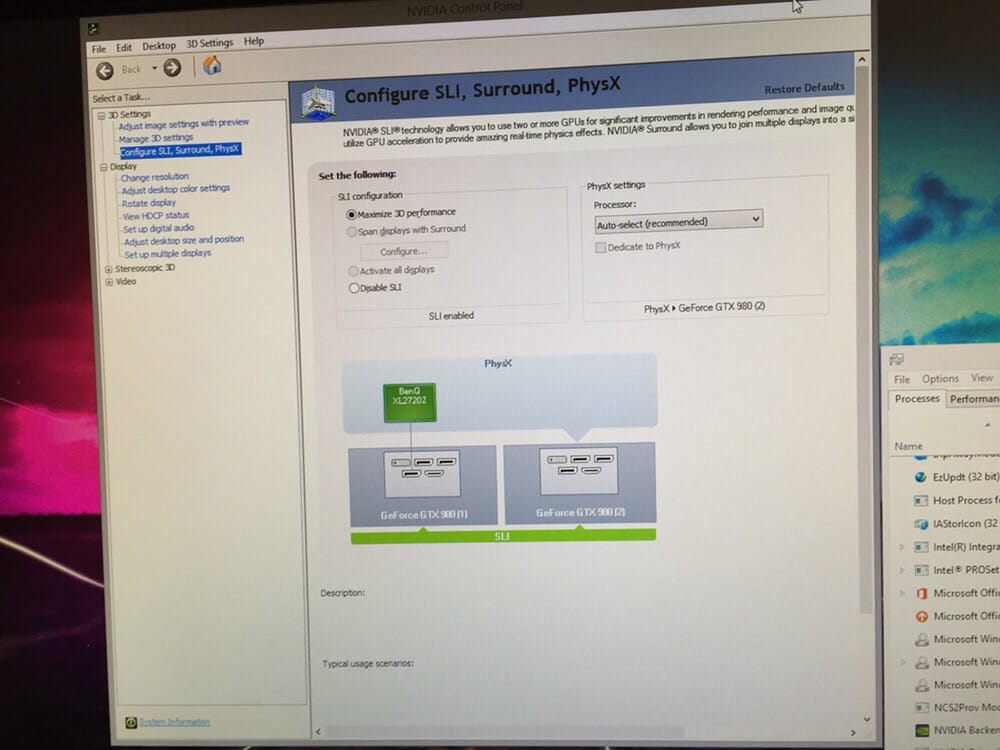This screenshot has height=750, width=1000.
Task: Select the Maximize 3D performance radio button
Action: coord(352,213)
